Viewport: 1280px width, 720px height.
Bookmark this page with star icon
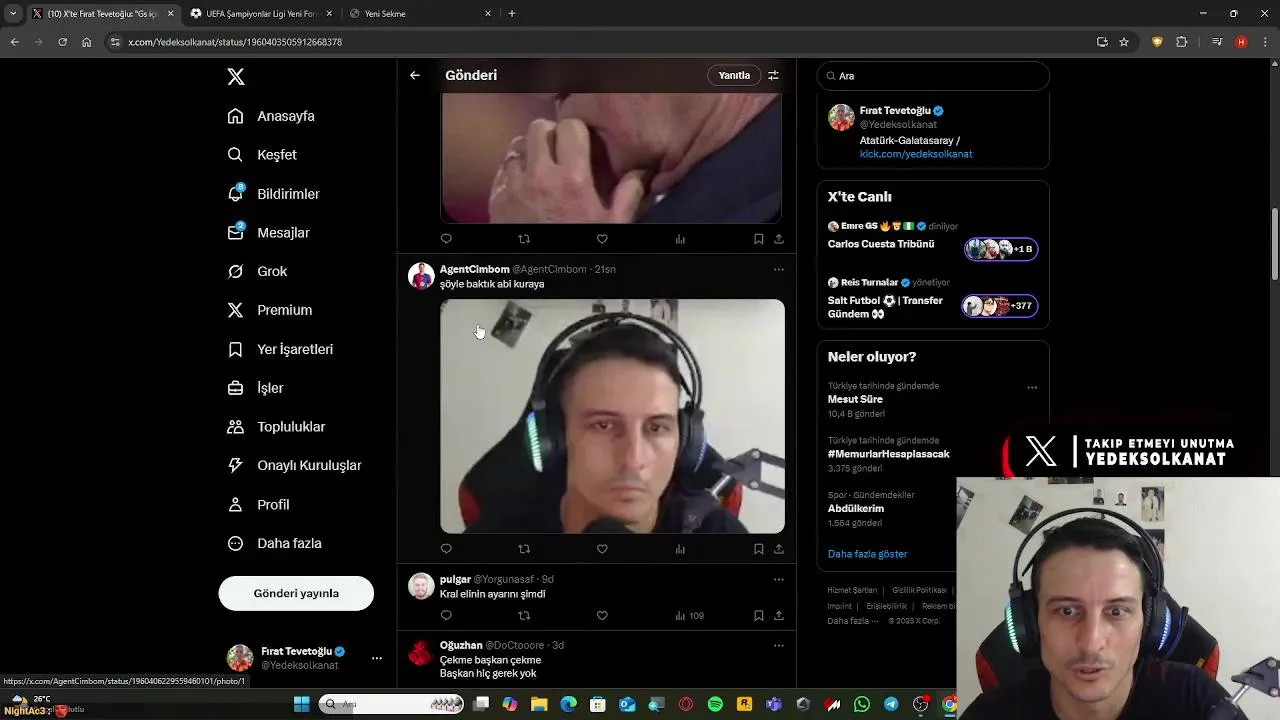click(x=1124, y=42)
